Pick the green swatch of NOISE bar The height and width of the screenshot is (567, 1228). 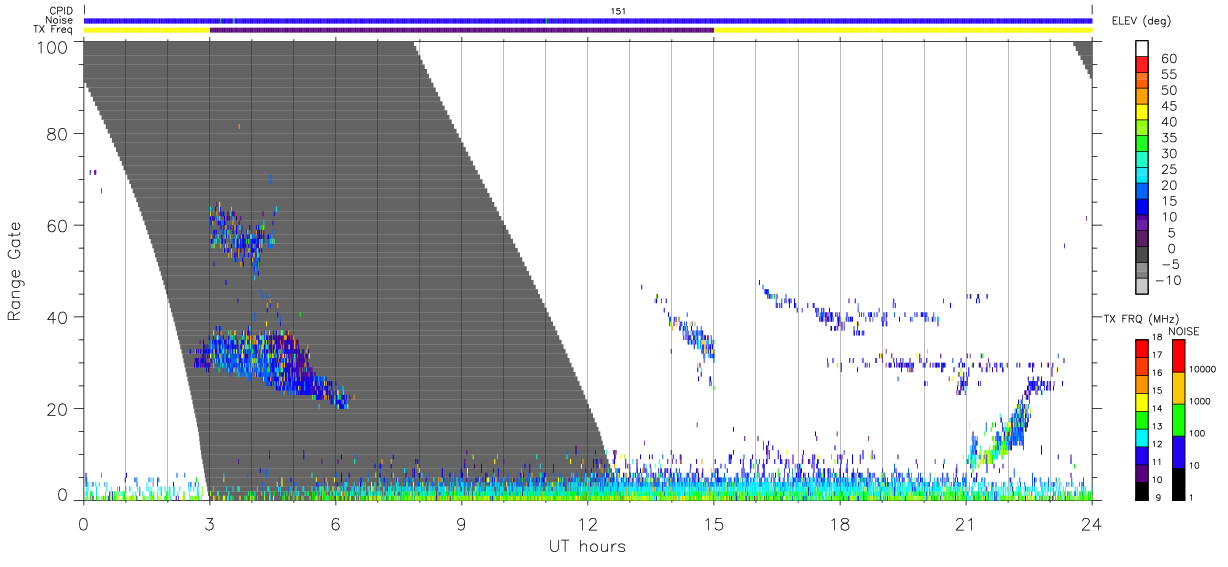[x=1178, y=419]
